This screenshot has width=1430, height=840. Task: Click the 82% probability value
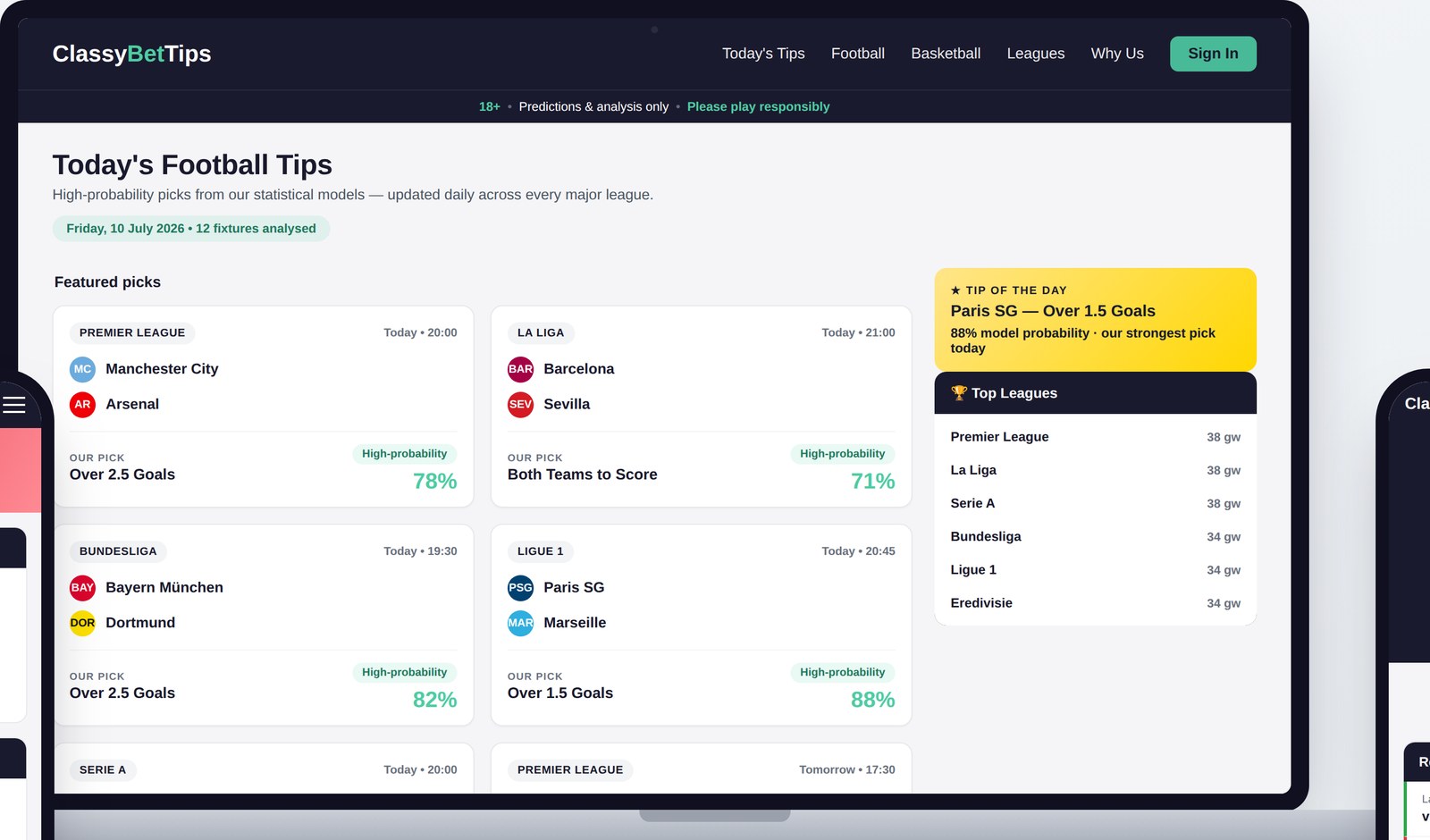434,700
